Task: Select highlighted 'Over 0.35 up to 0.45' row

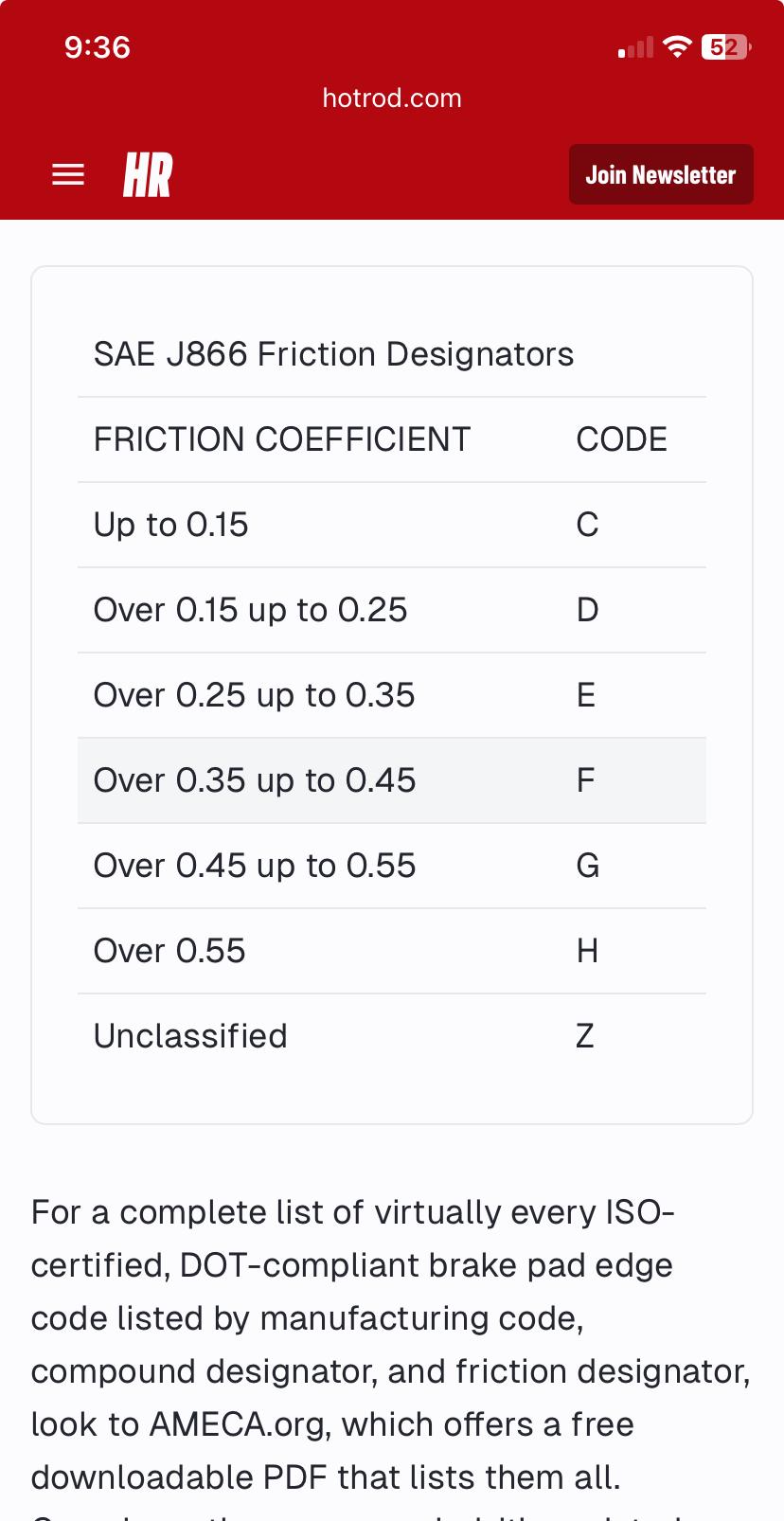Action: tap(392, 780)
